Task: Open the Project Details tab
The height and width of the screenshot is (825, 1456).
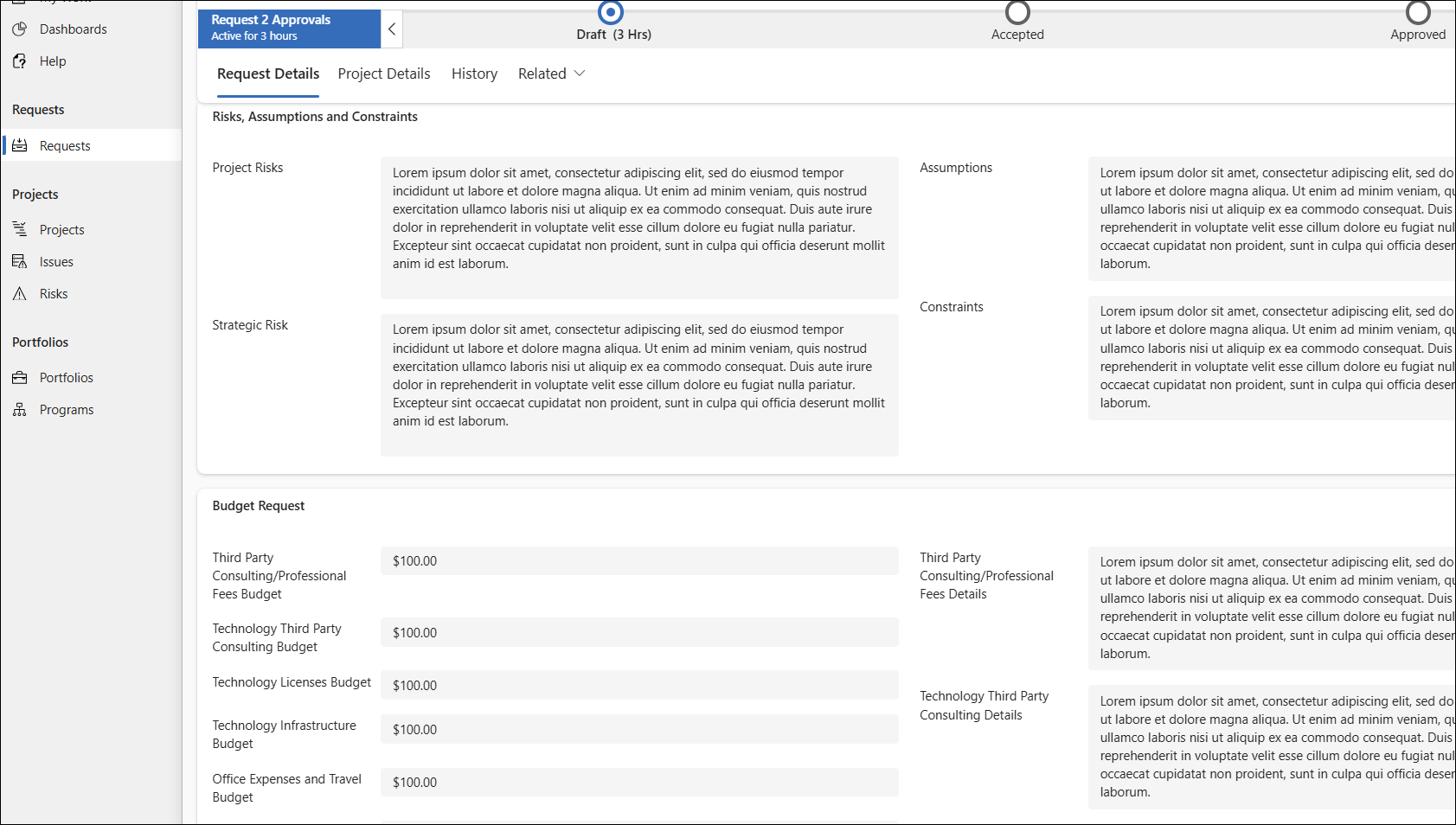Action: pos(384,74)
